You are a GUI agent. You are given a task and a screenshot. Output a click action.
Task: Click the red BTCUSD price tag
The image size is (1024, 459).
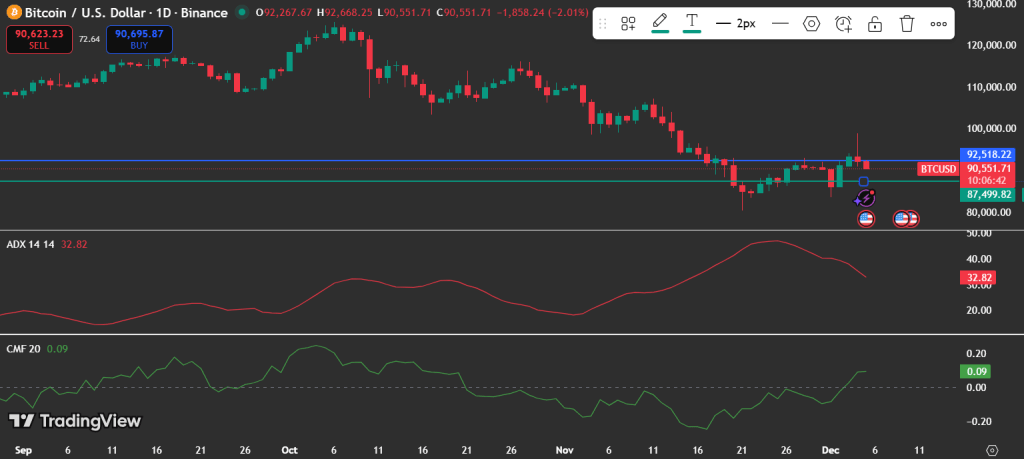[938, 169]
